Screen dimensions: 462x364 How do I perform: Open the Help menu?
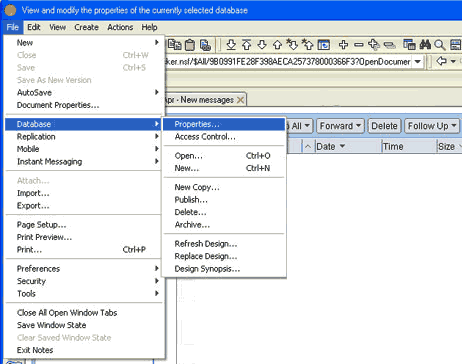click(x=149, y=27)
